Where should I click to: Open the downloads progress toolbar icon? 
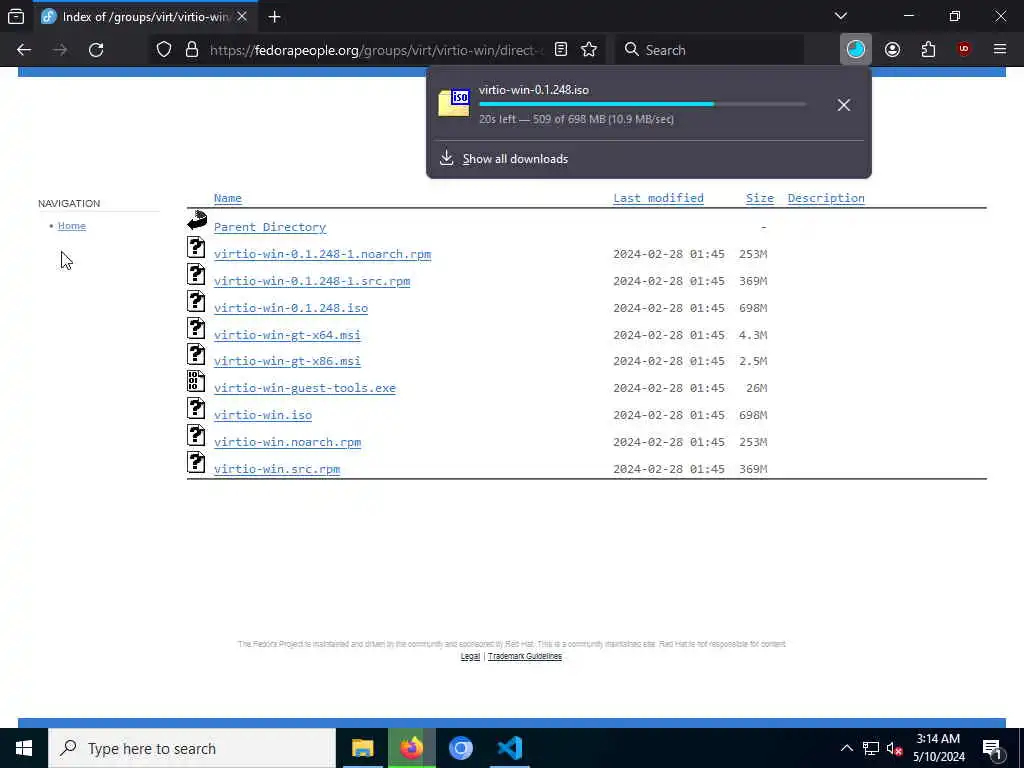click(x=856, y=50)
